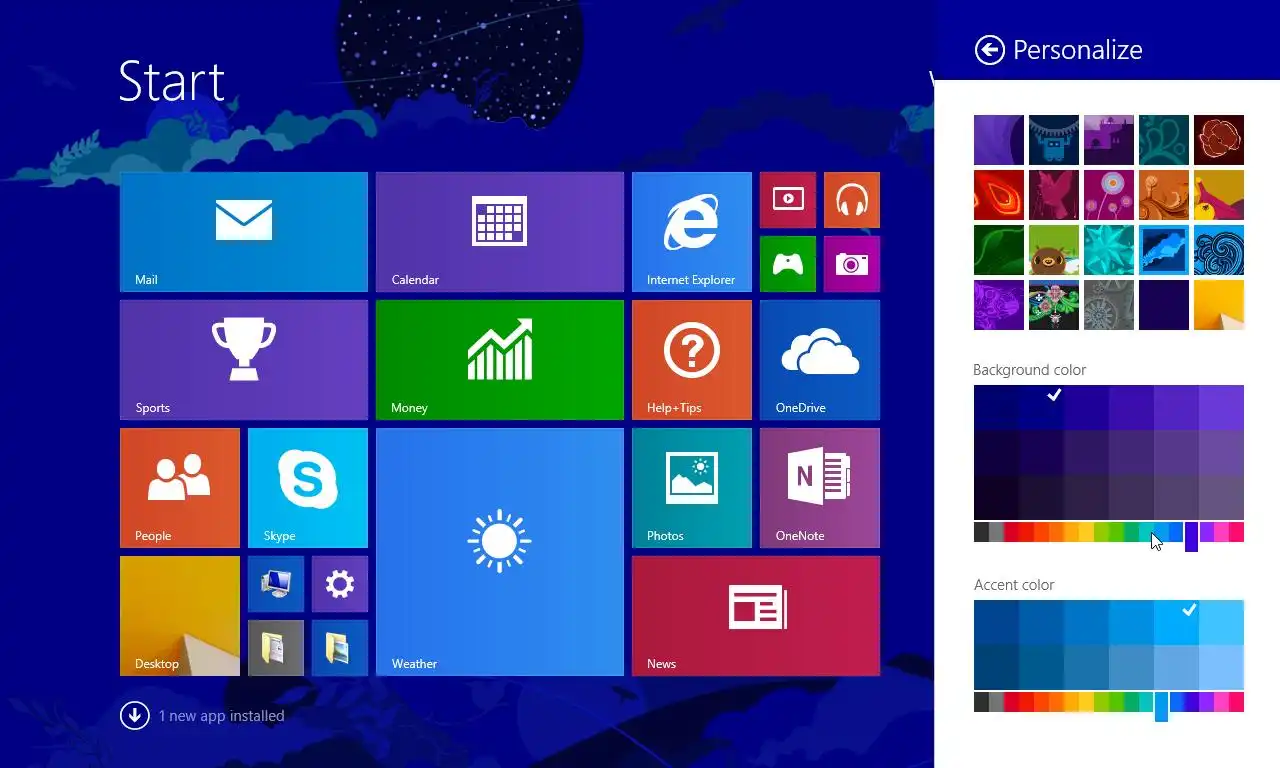Select the yellow desktop wallpaper thumbnail

[1219, 305]
